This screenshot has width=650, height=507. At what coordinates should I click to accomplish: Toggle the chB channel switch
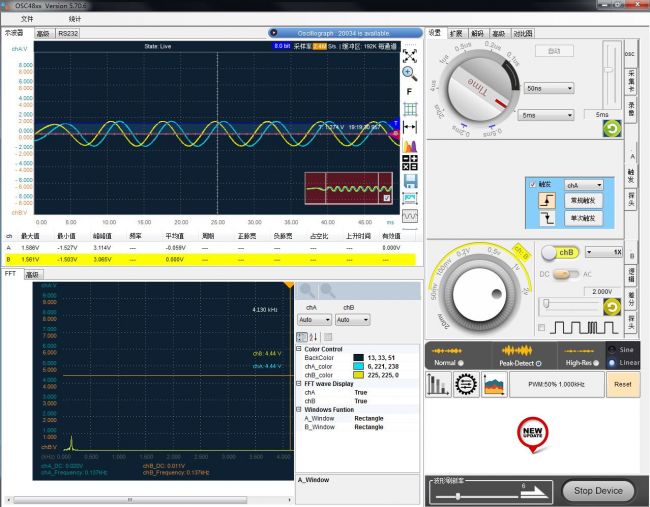point(560,252)
